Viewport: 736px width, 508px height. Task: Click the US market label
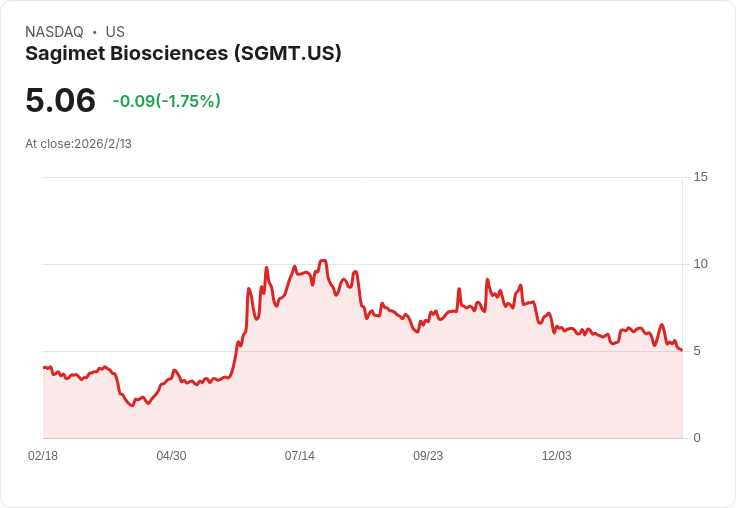(115, 32)
